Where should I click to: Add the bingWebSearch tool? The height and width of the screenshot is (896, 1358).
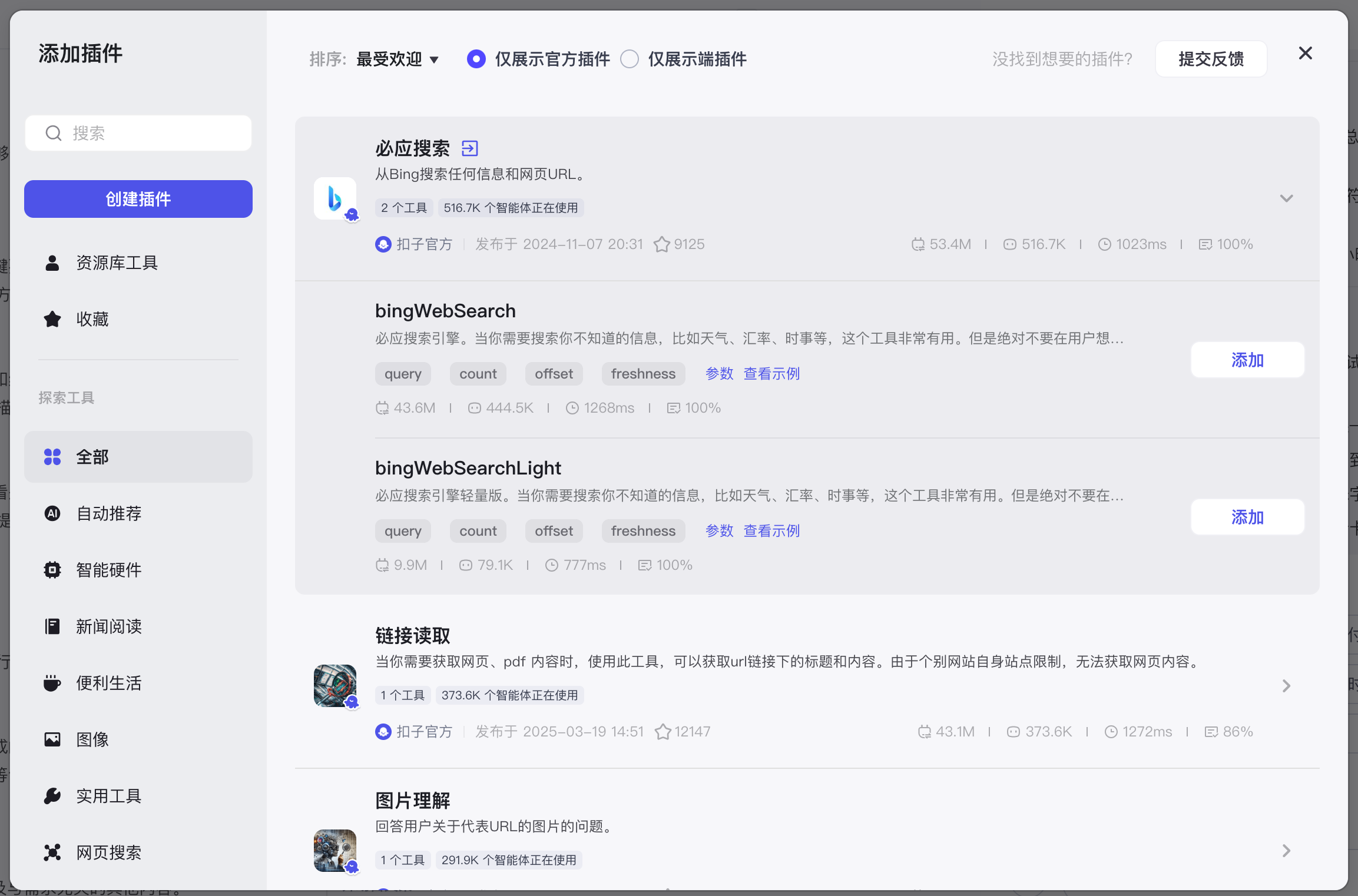(1247, 360)
